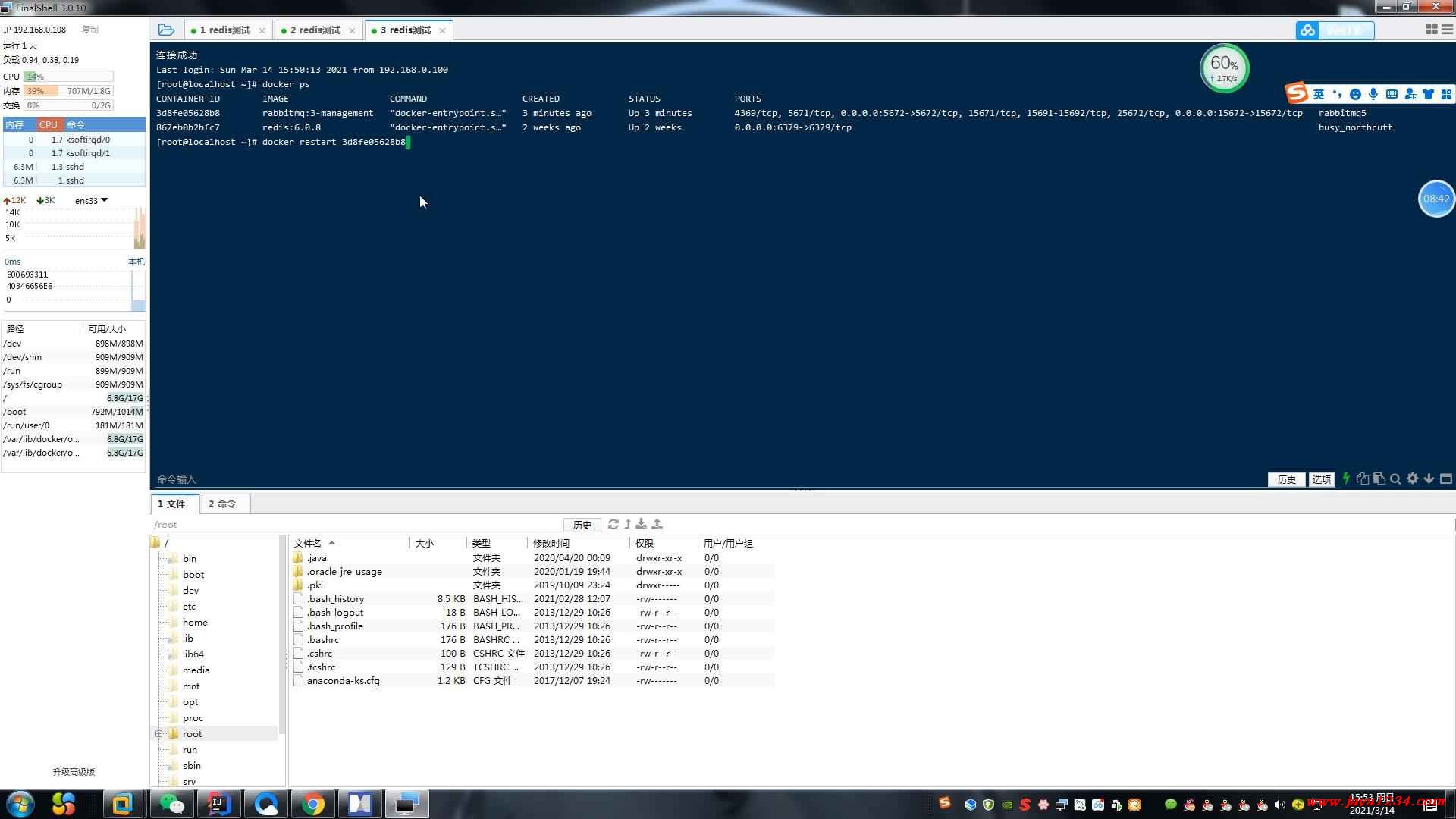Open WeChat from the taskbar
The image size is (1456, 819).
[172, 804]
